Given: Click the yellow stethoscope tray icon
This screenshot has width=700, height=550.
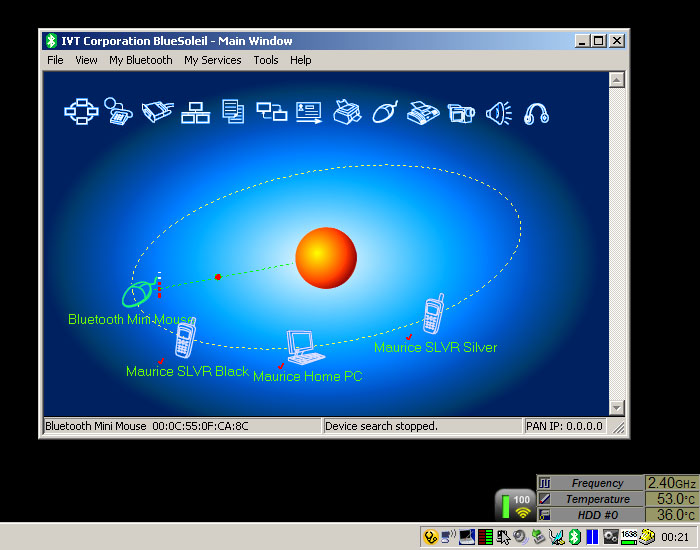Looking at the screenshot, I should [x=431, y=537].
